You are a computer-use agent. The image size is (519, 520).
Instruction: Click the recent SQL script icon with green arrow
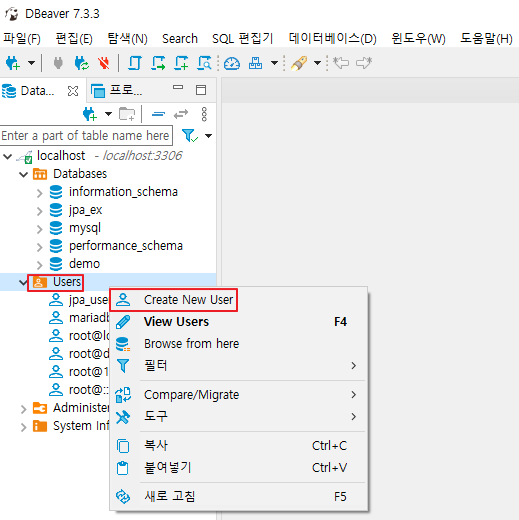[158, 63]
